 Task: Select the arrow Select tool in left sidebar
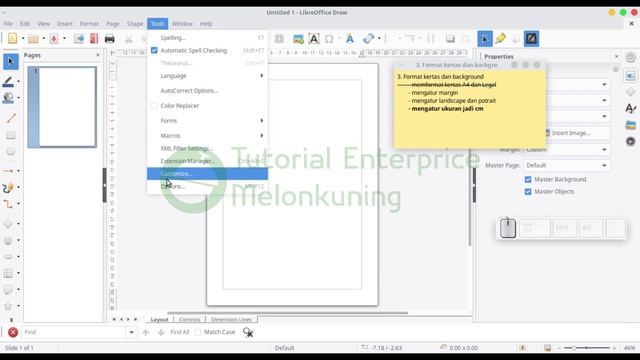click(x=11, y=61)
